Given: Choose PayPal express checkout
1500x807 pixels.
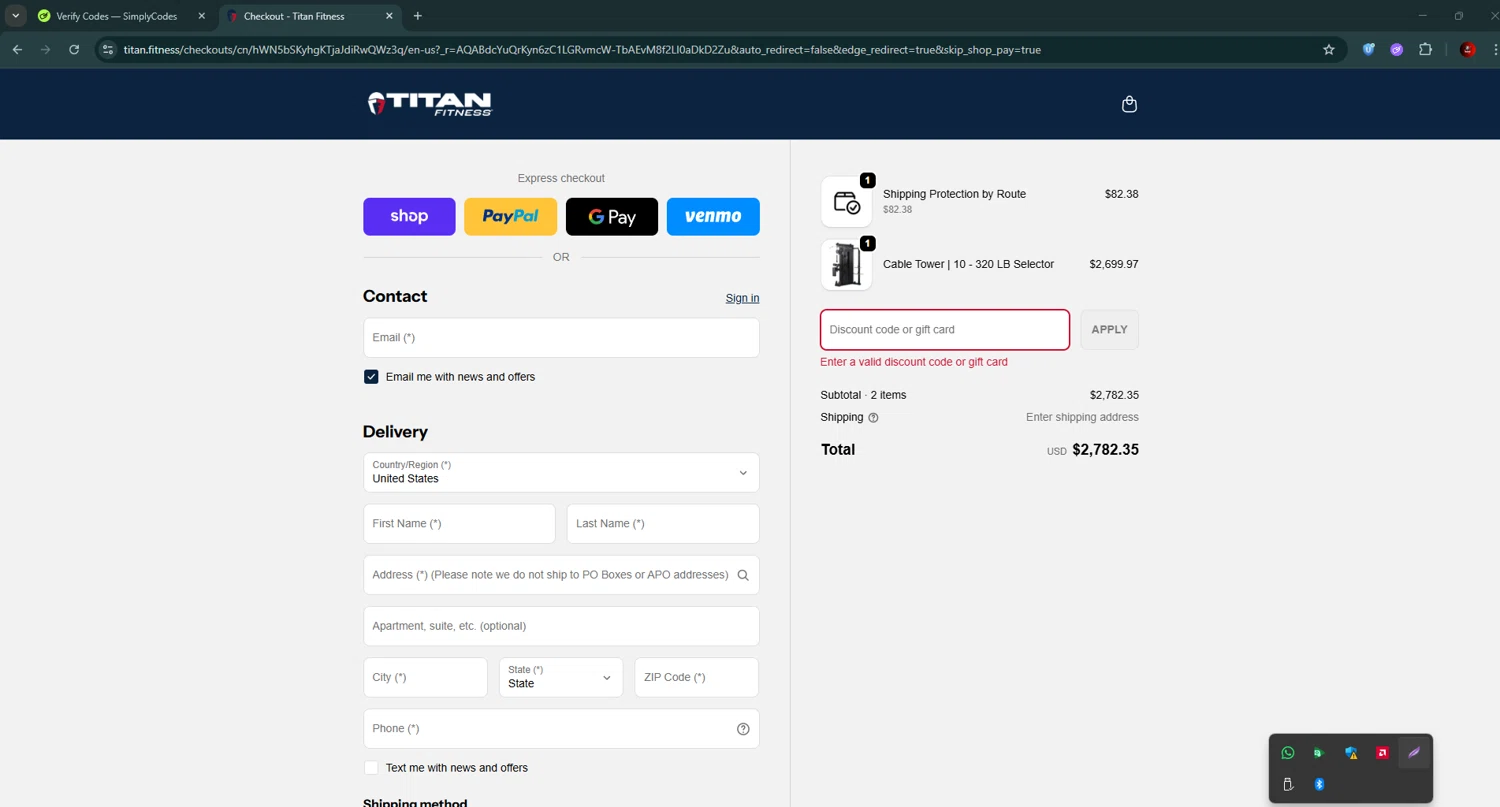Looking at the screenshot, I should 510,216.
